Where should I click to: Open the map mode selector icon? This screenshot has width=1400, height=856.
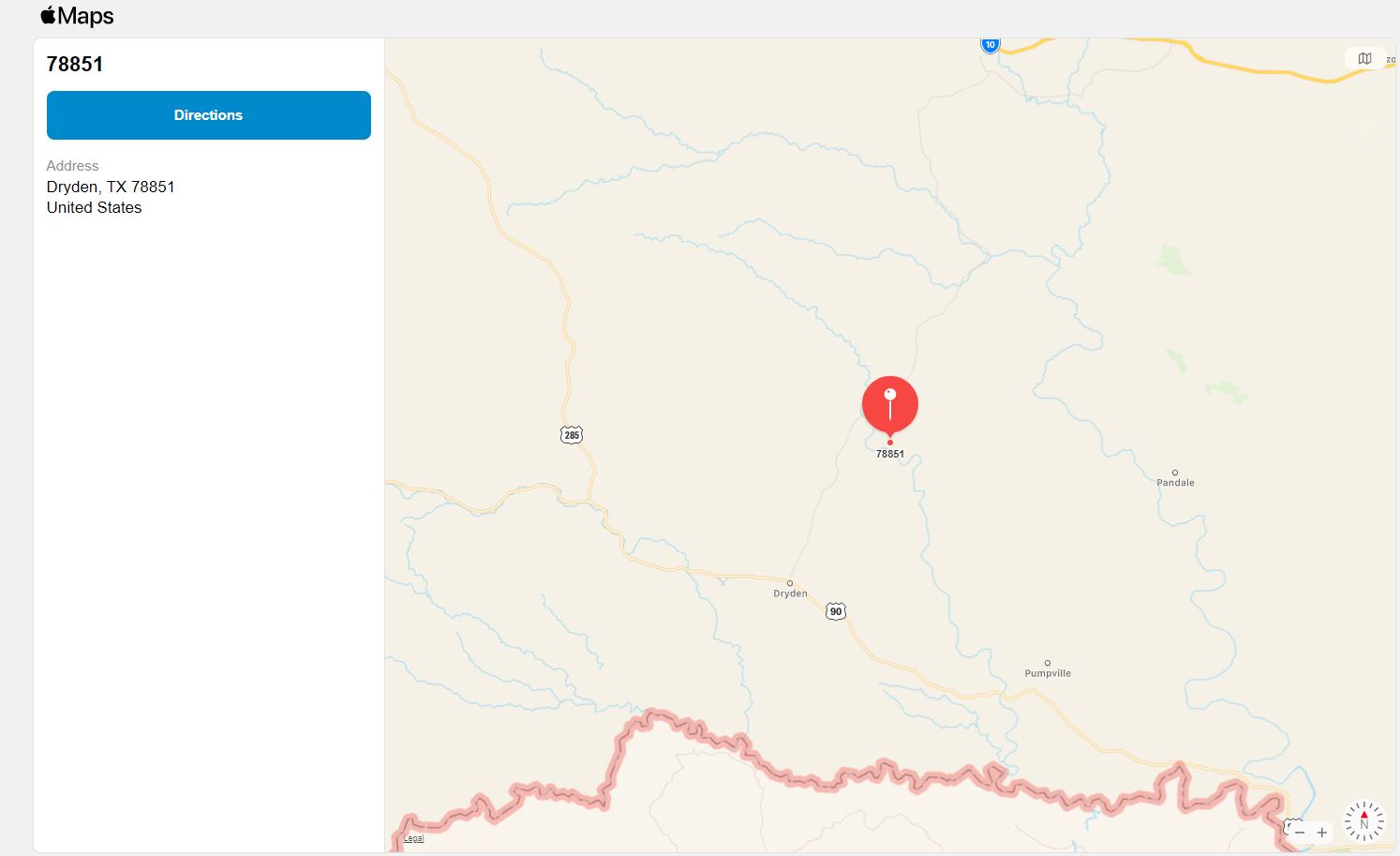click(x=1364, y=58)
